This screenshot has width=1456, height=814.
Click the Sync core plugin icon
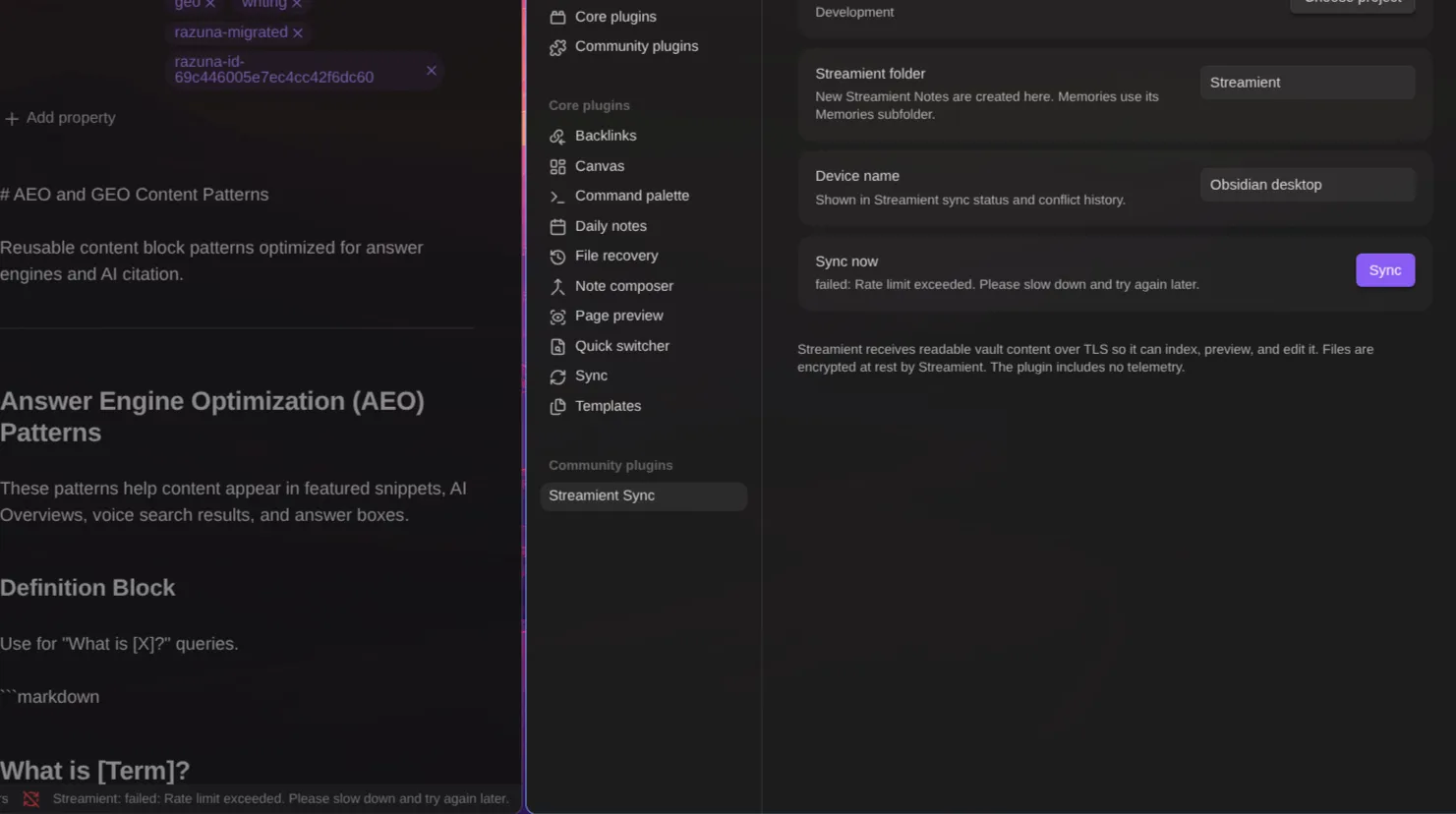point(557,377)
